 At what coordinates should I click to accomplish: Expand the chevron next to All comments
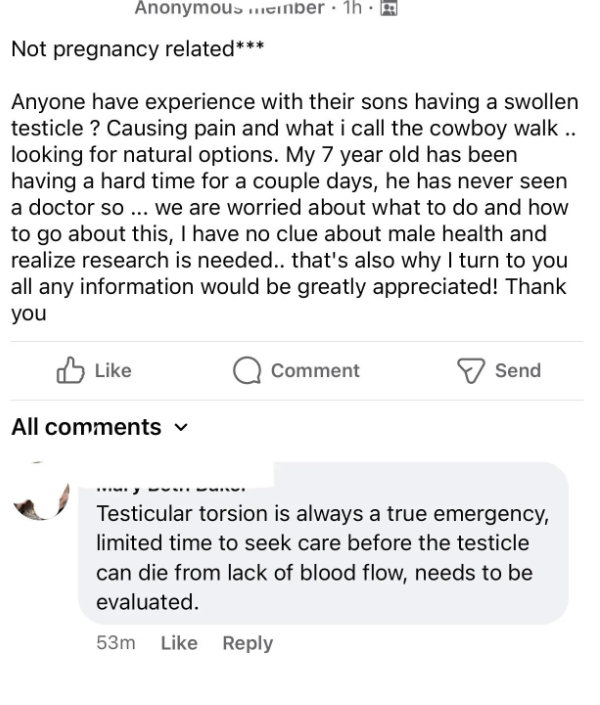click(179, 428)
